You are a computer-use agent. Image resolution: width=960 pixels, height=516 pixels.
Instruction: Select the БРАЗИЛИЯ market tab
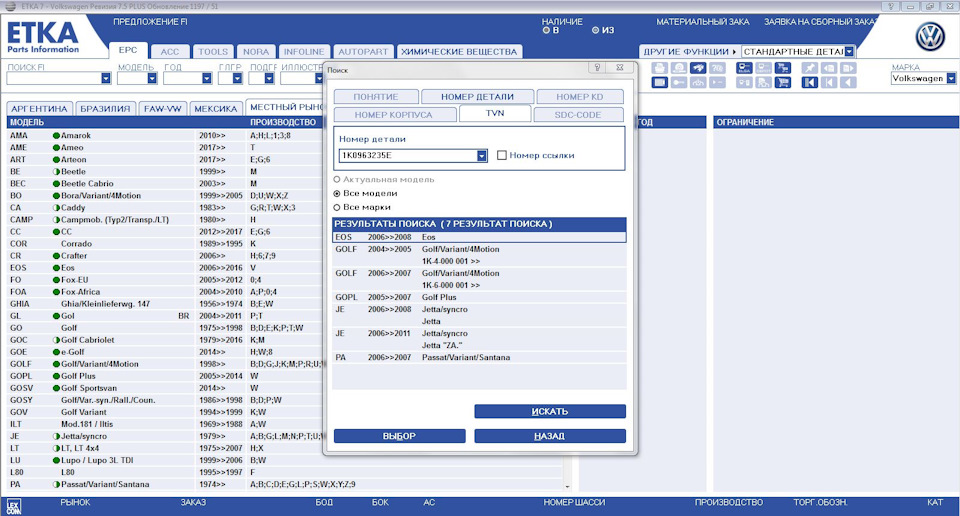click(x=105, y=108)
